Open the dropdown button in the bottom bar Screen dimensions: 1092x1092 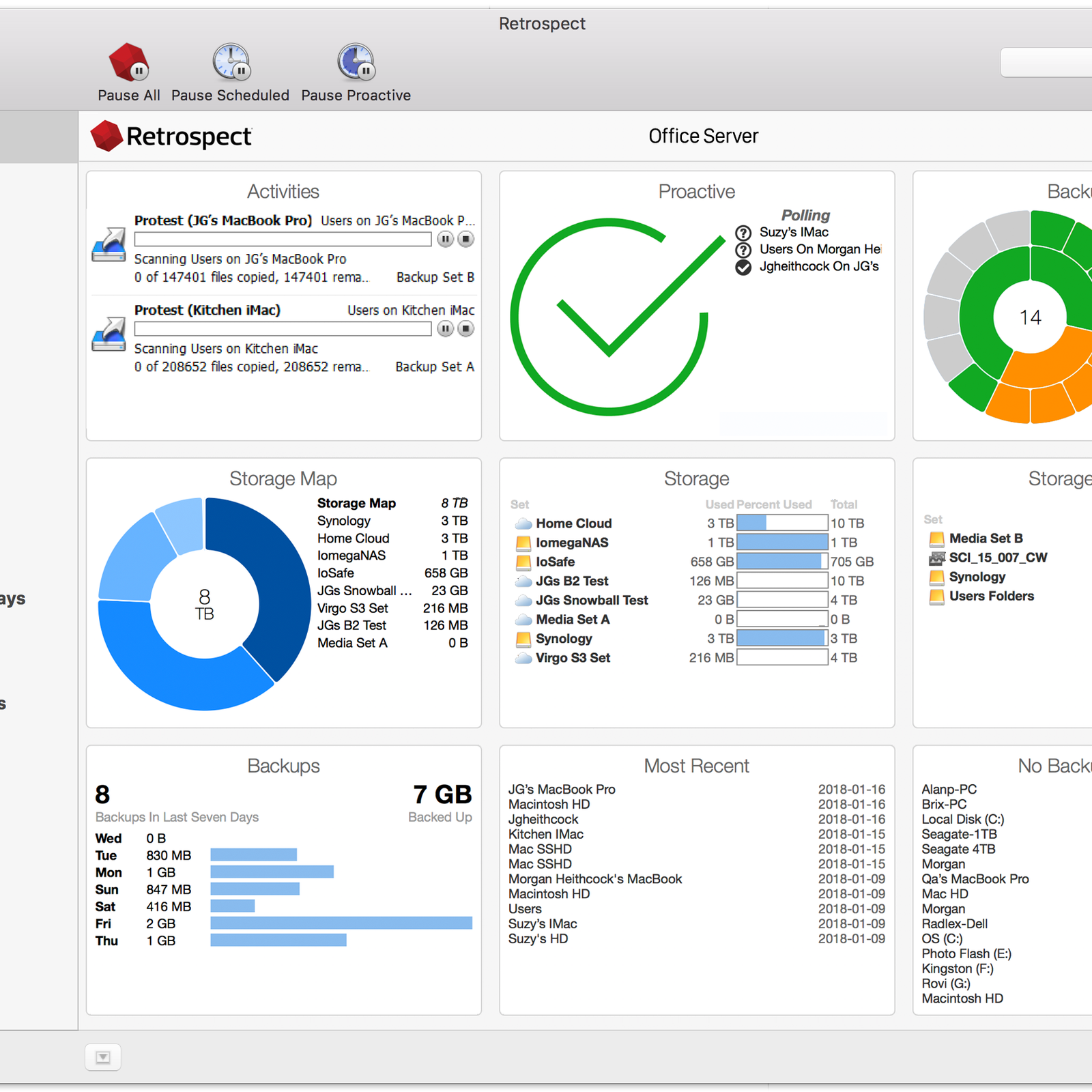103,1057
